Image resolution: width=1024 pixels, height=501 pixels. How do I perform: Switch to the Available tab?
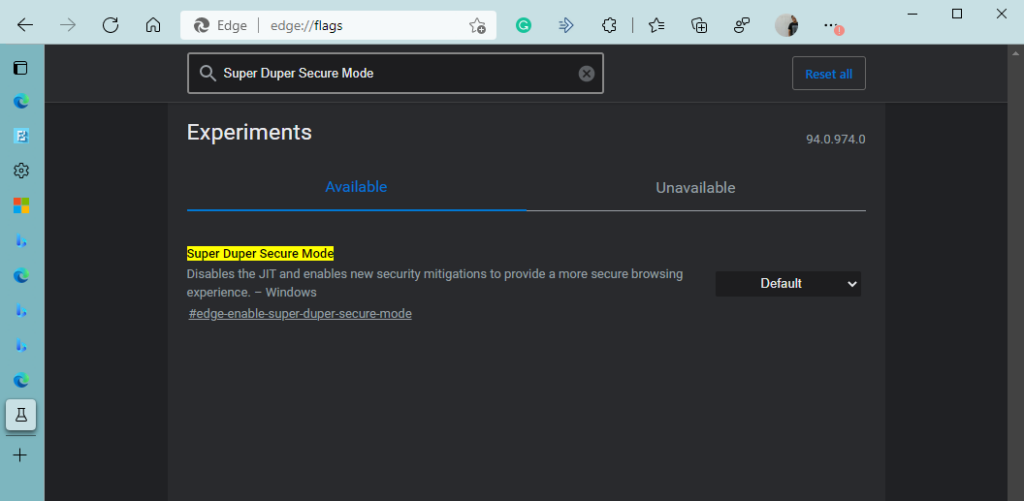(x=356, y=187)
